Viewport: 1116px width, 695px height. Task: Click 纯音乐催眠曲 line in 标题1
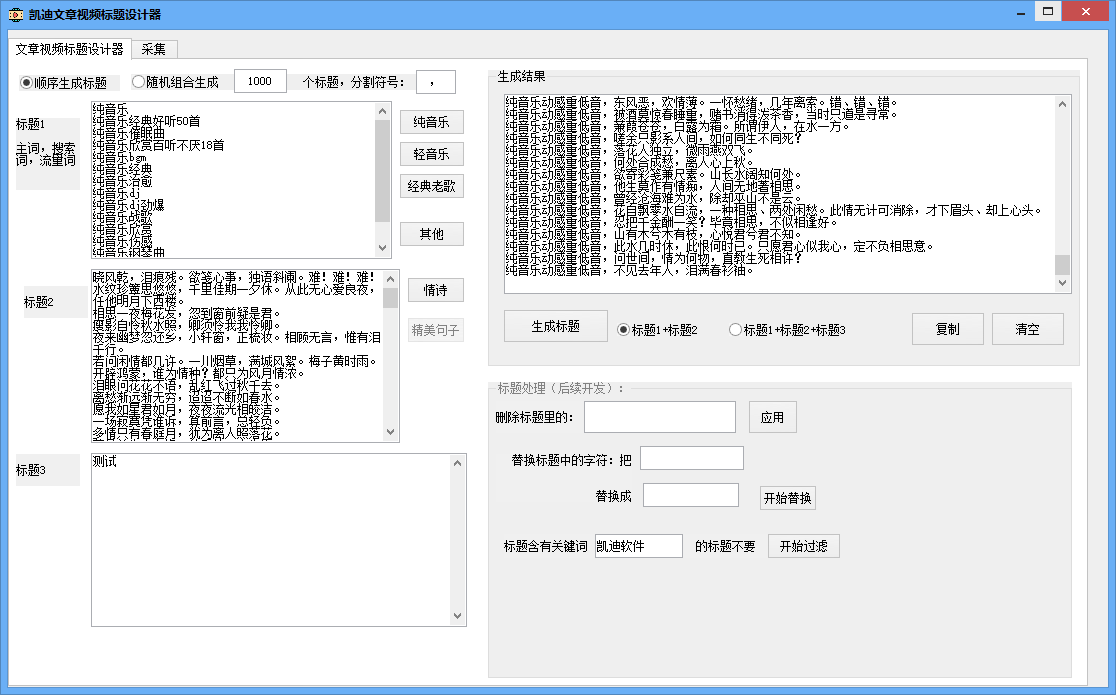[x=129, y=134]
